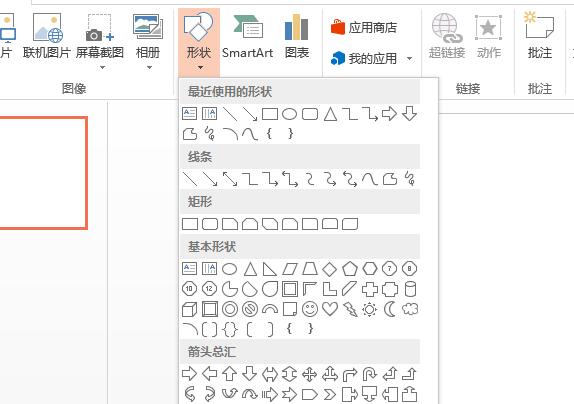Select the up arrow in 箭头总汇
574x404 pixels.
[x=230, y=374]
